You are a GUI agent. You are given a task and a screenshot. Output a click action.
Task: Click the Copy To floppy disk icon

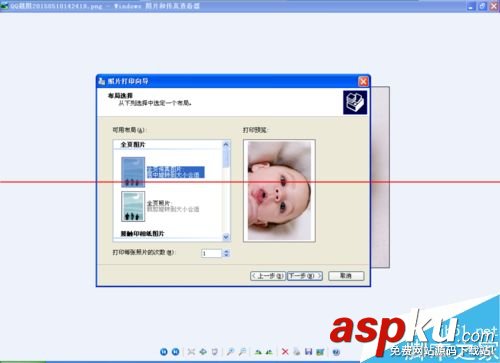pyautogui.click(x=309, y=352)
